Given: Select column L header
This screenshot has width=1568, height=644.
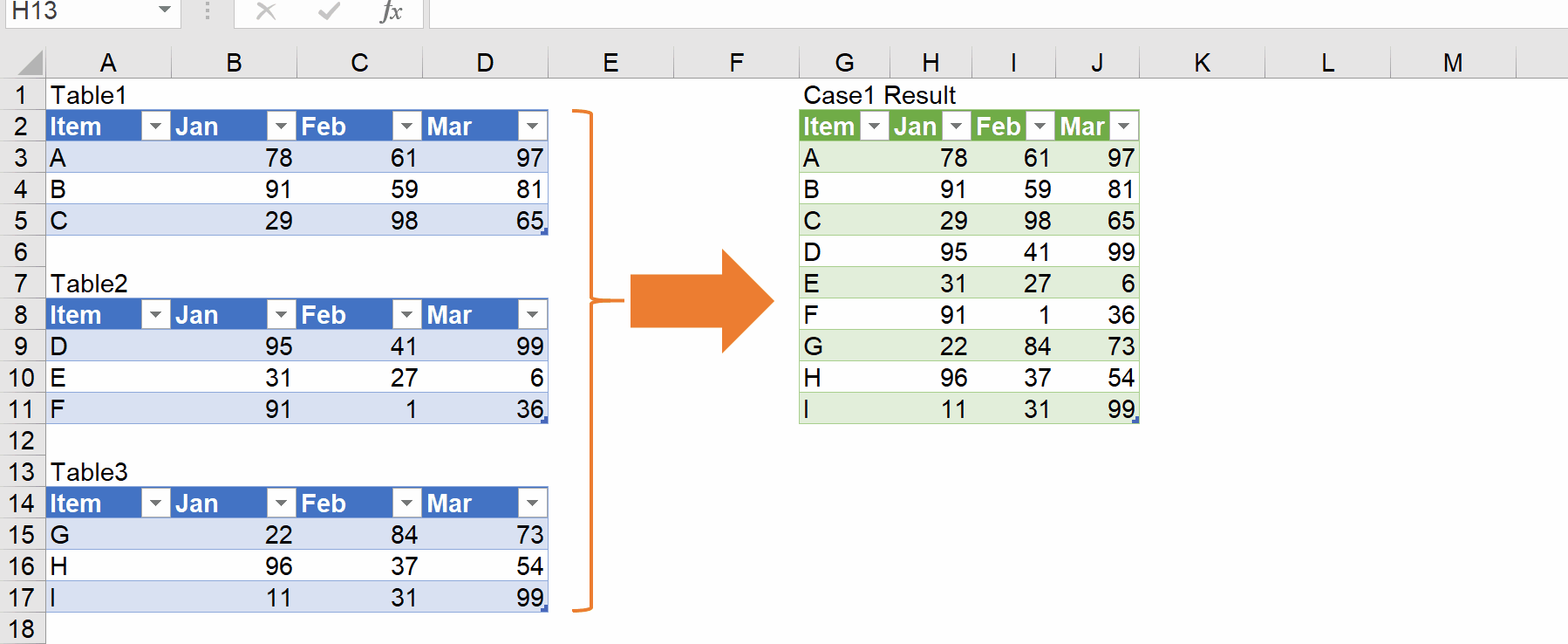Looking at the screenshot, I should point(1327,63).
